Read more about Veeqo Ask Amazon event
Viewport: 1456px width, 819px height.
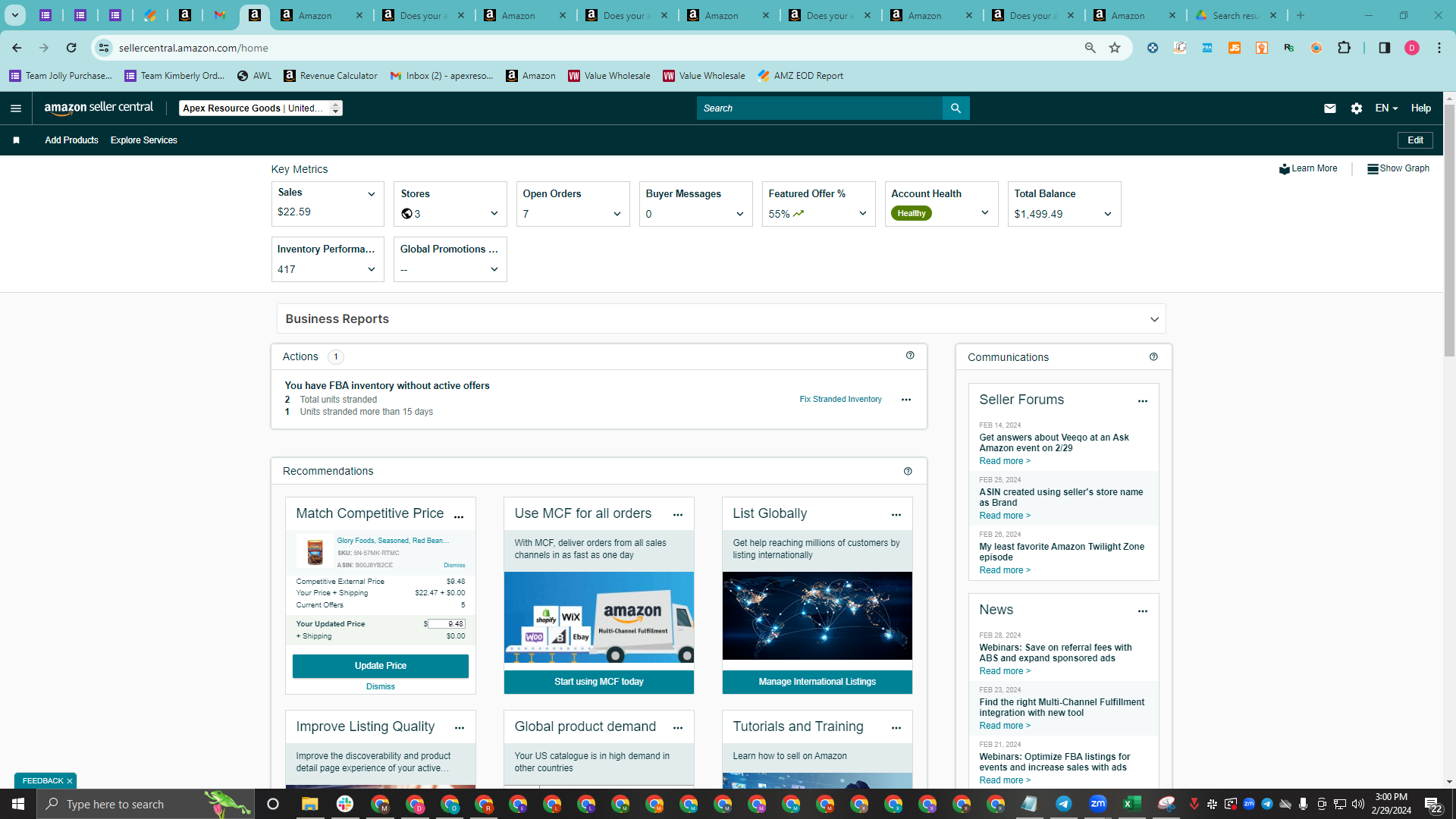point(1005,461)
